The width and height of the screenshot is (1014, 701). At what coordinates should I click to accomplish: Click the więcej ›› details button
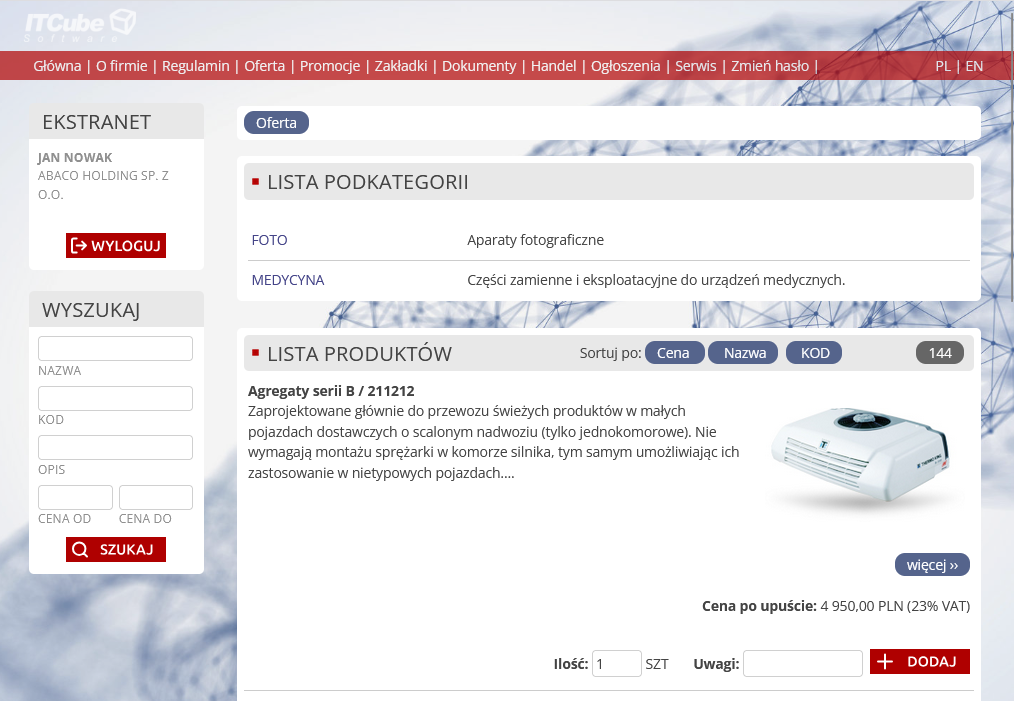(x=932, y=565)
